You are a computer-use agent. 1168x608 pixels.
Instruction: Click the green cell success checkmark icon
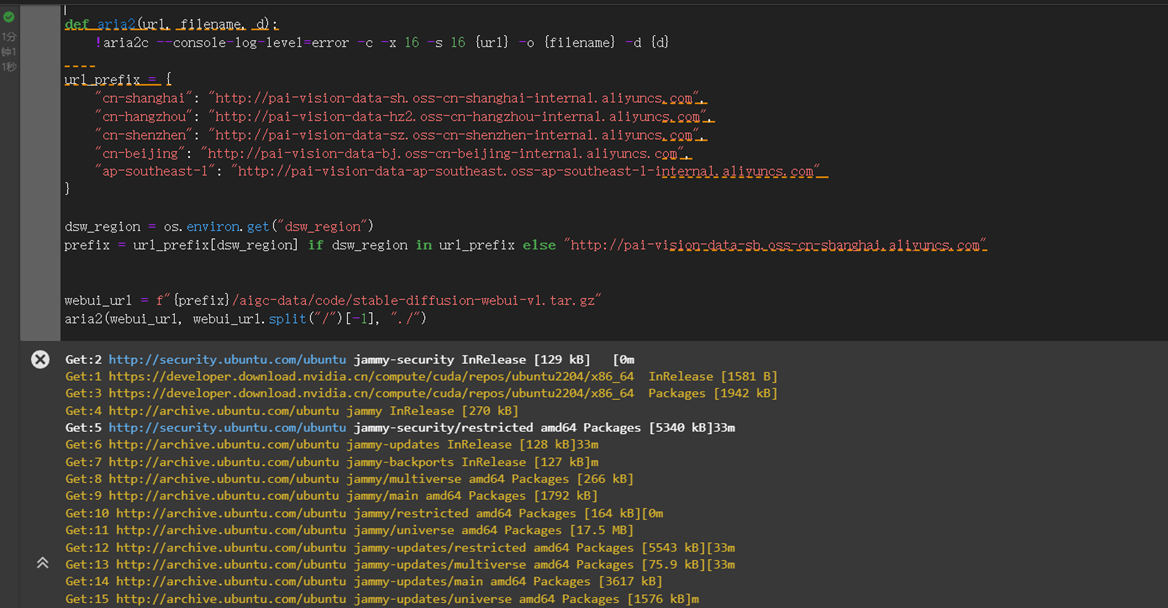(9, 16)
